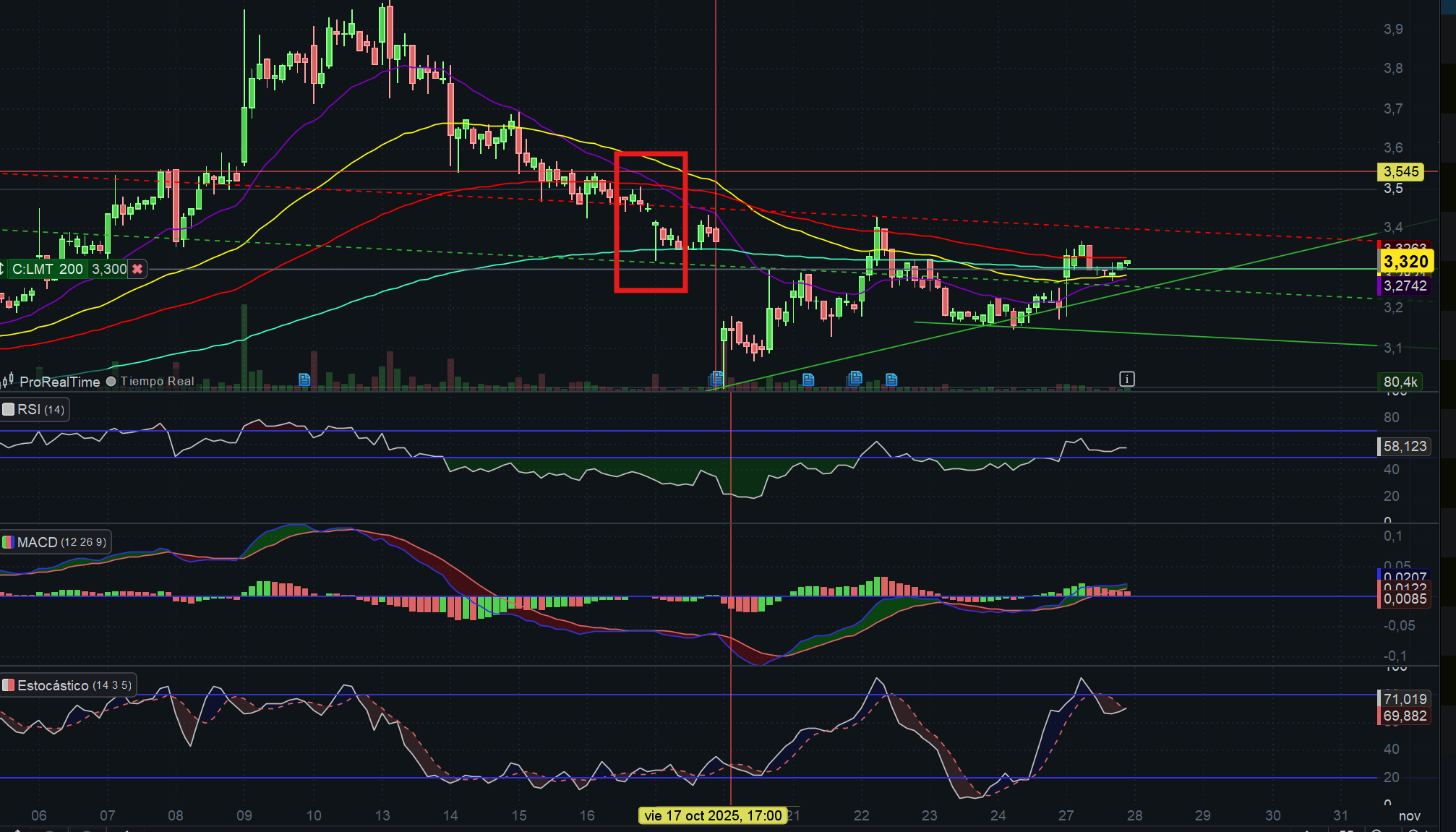
Task: Cancel the C:LMT 200 order with red X
Action: click(137, 269)
